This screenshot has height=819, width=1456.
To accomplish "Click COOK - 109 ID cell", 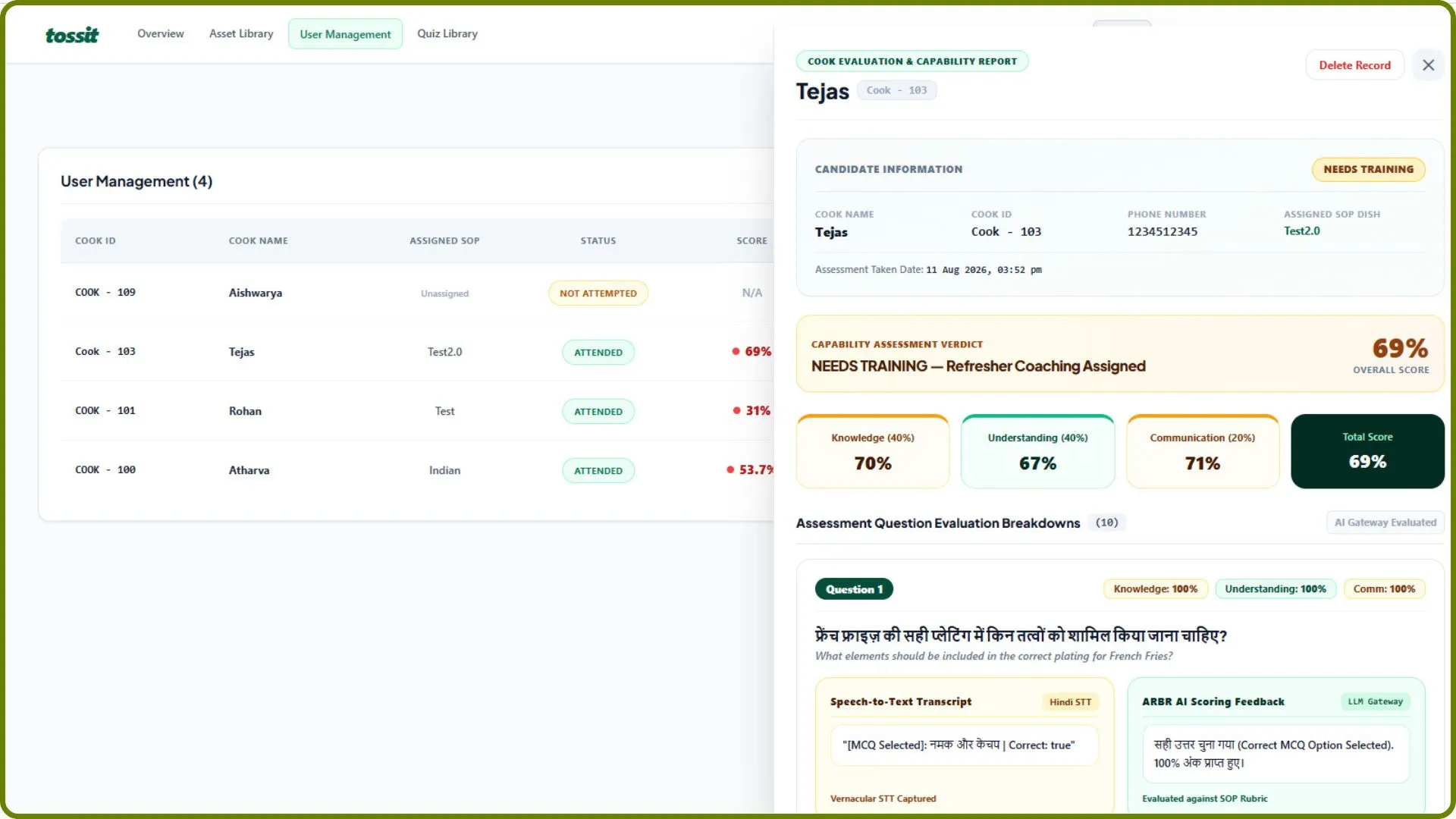I will coord(105,293).
